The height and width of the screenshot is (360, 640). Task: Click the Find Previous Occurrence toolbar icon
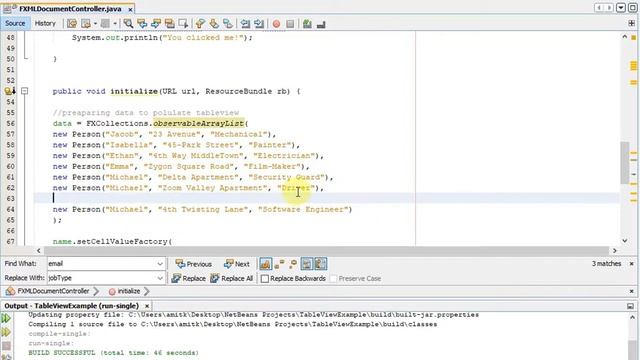pyautogui.click(x=142, y=24)
